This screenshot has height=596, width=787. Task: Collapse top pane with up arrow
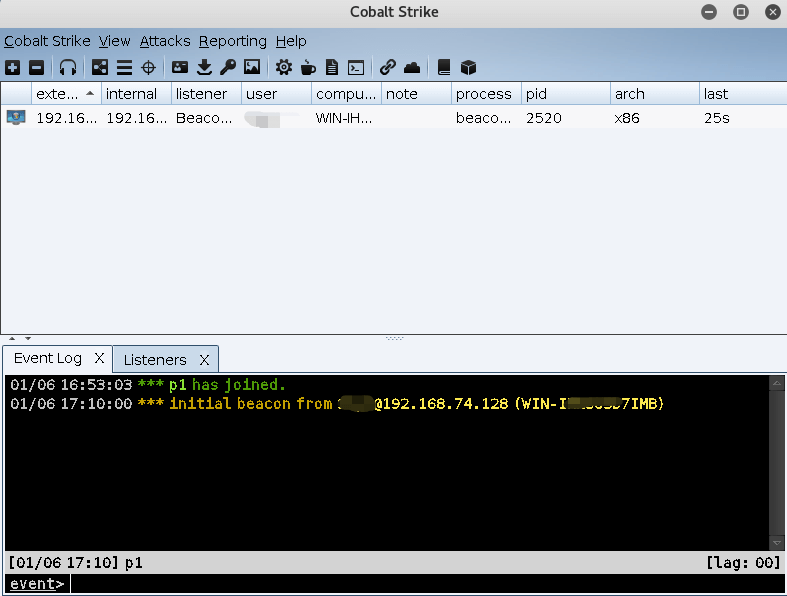click(12, 338)
